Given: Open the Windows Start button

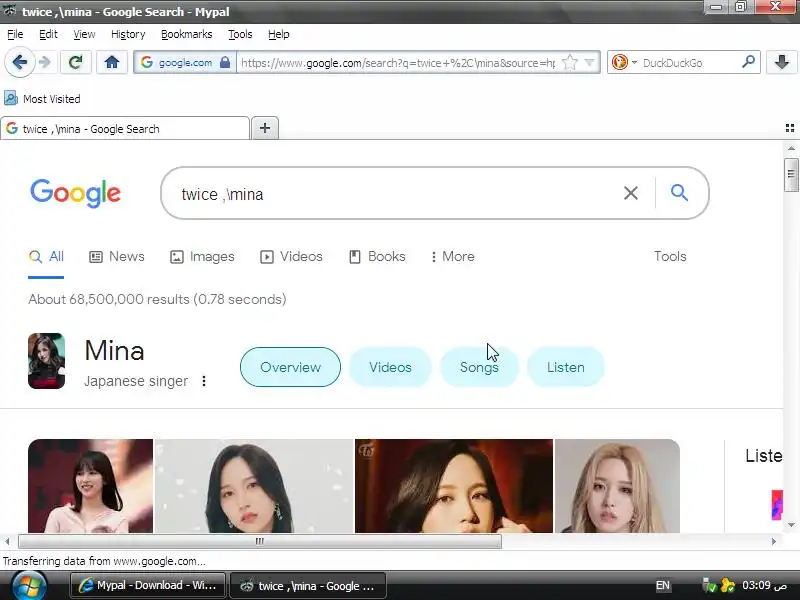Looking at the screenshot, I should (x=29, y=585).
